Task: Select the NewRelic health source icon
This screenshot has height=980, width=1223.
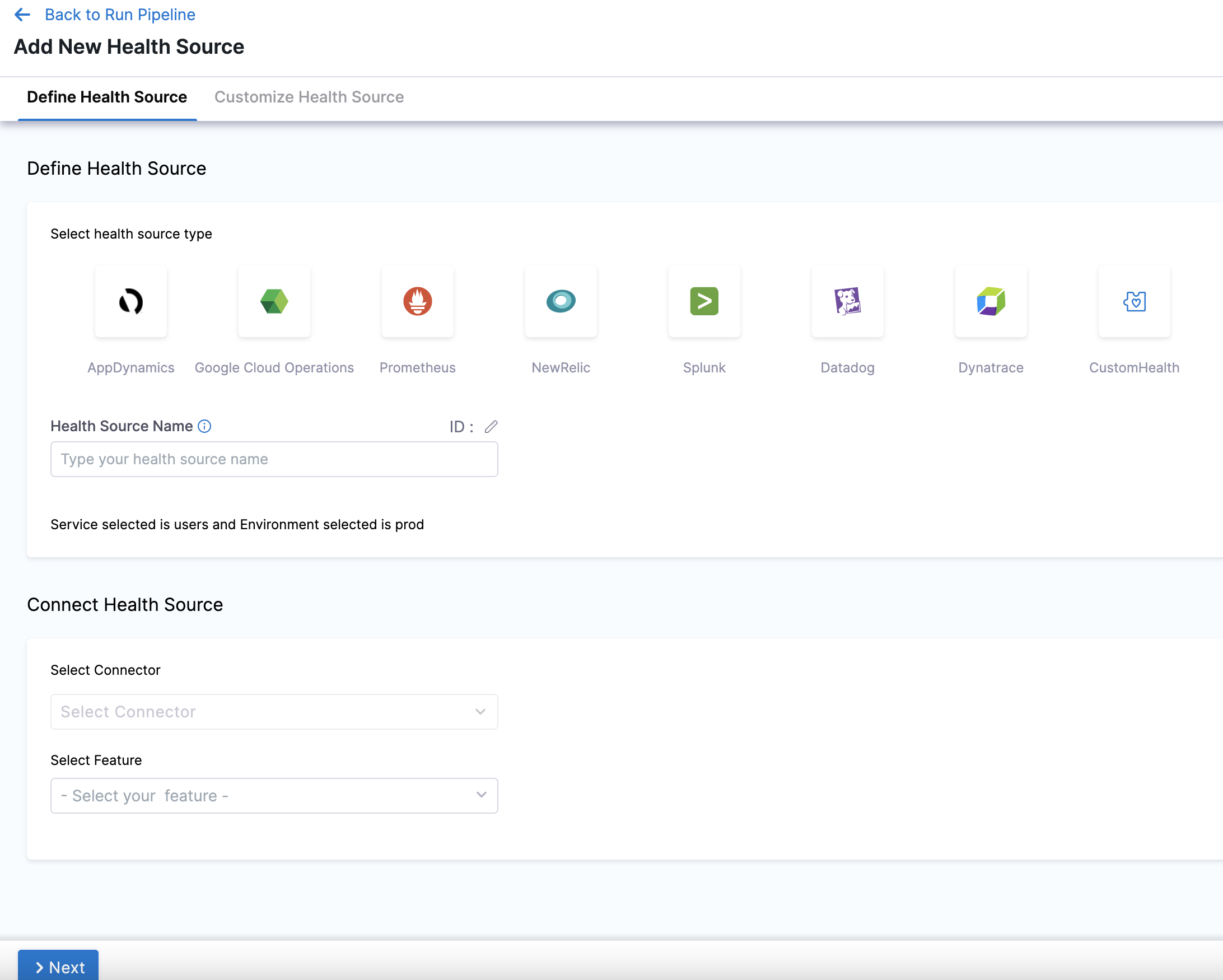Action: tap(561, 301)
